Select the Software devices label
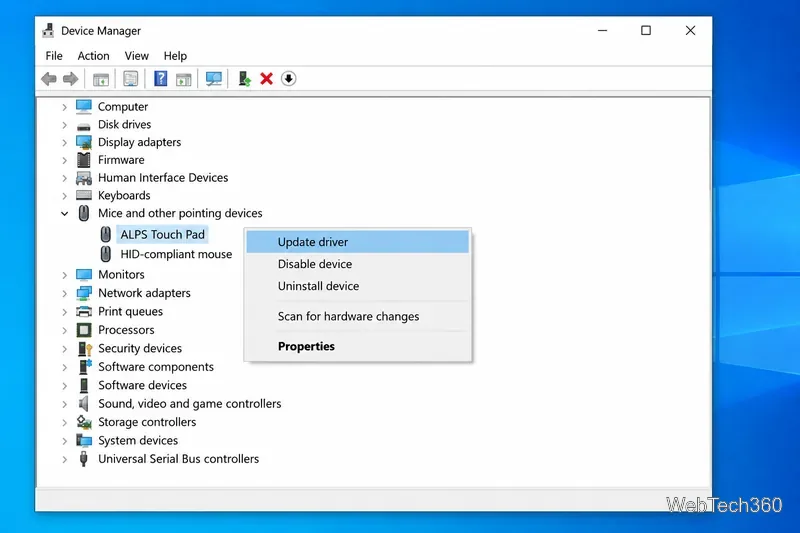 pos(142,385)
